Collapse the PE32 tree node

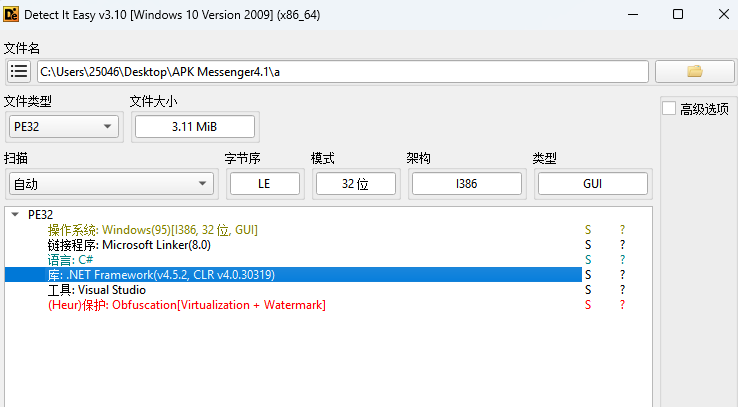(x=15, y=215)
